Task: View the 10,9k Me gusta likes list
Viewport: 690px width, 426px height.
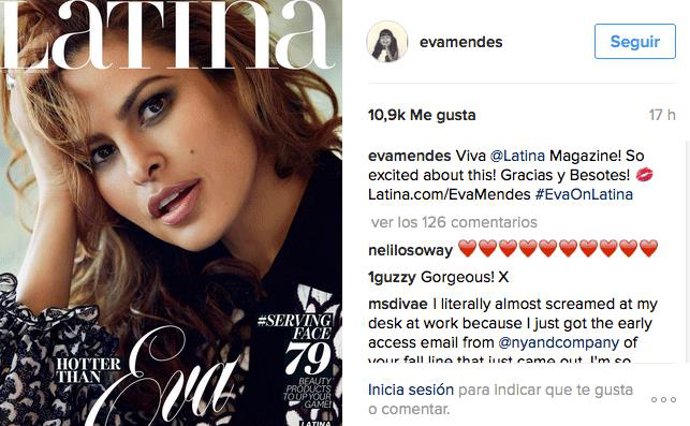Action: (422, 115)
